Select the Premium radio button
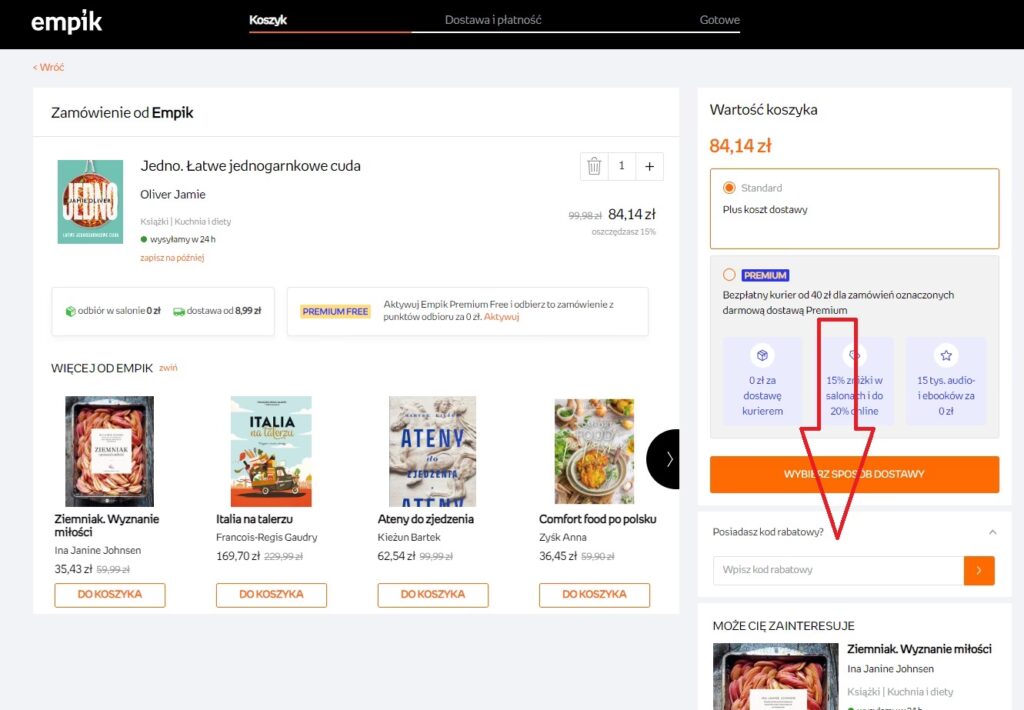Image resolution: width=1024 pixels, height=710 pixels. (729, 275)
